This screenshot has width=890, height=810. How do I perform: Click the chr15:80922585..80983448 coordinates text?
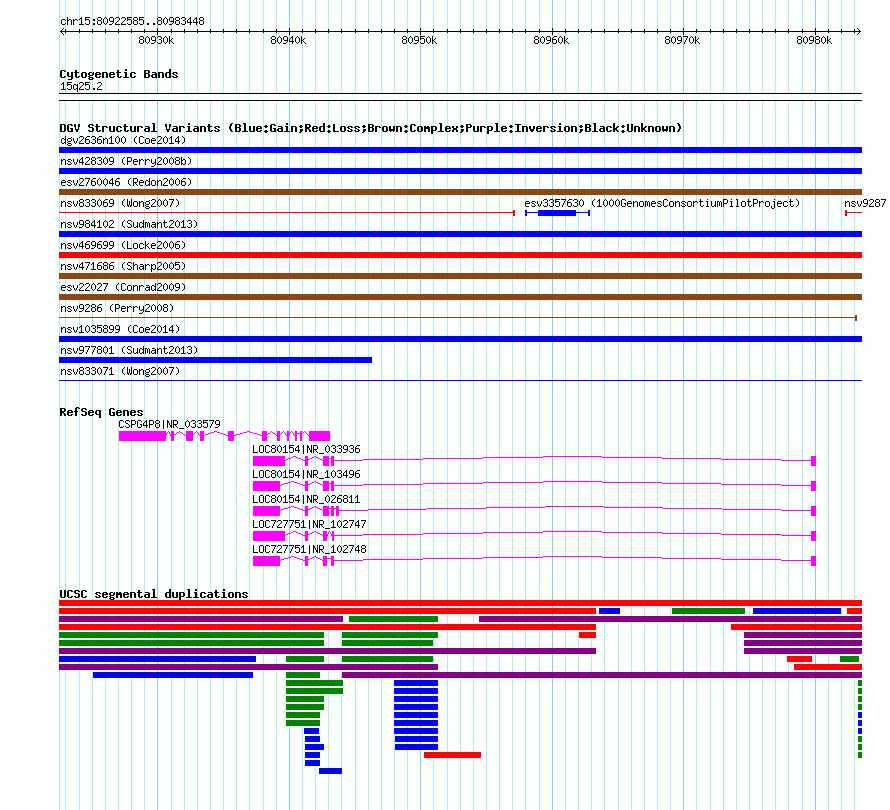click(132, 21)
